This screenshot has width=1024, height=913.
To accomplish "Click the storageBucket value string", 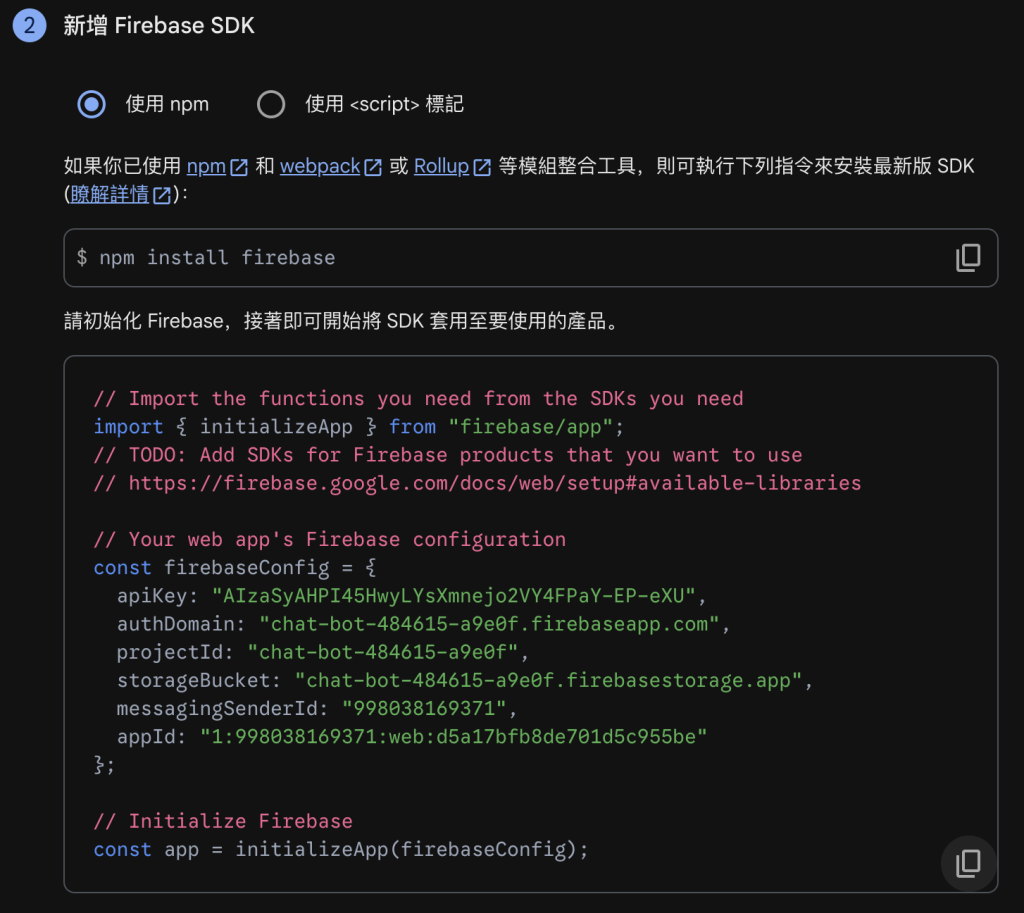I will pyautogui.click(x=548, y=680).
